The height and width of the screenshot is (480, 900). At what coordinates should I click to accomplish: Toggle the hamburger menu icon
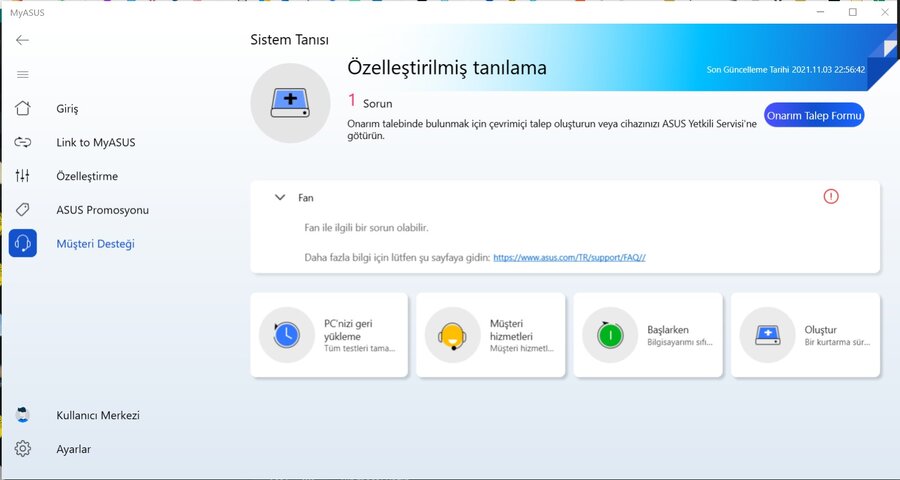22,75
